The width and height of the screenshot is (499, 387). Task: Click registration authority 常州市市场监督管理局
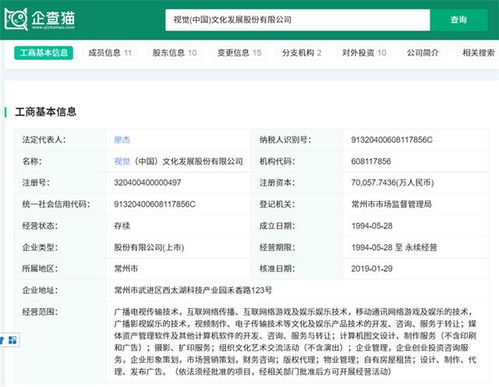(391, 204)
